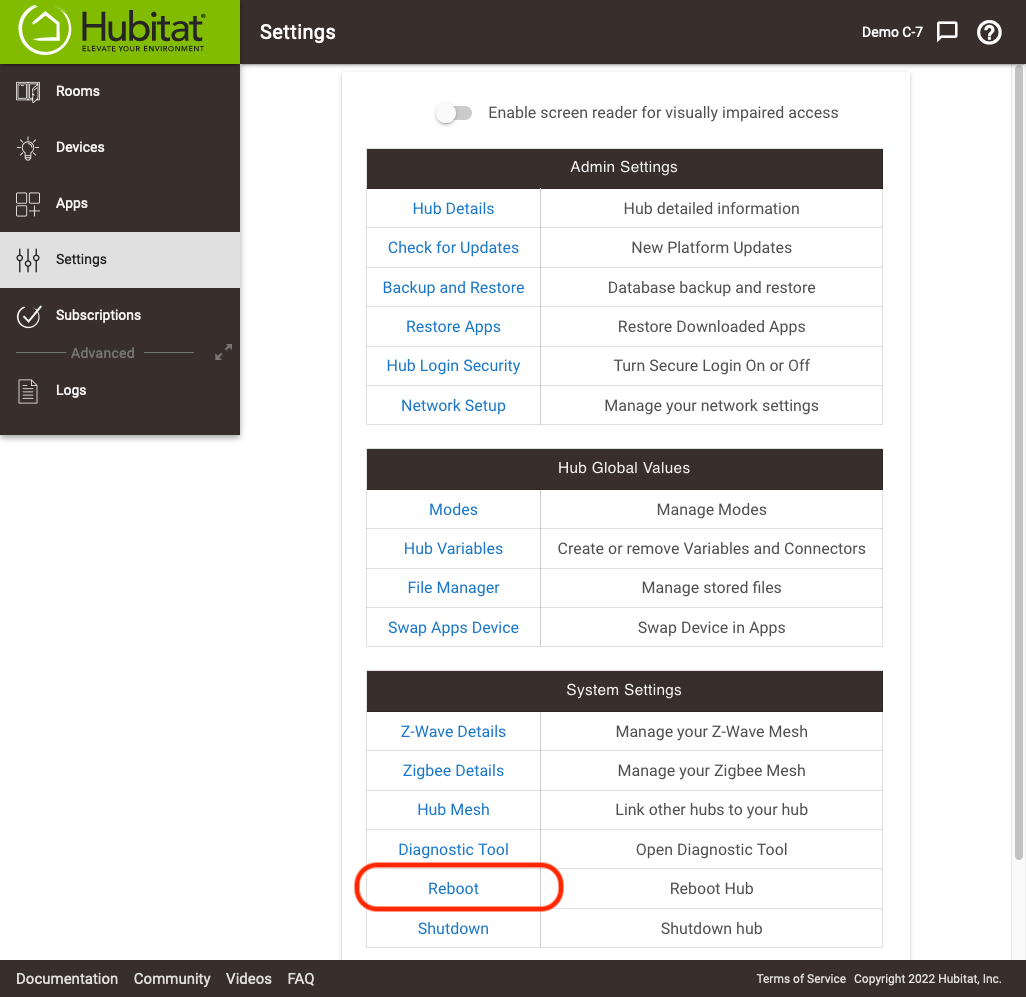
Task: Open Zigbee Details link
Action: point(453,771)
